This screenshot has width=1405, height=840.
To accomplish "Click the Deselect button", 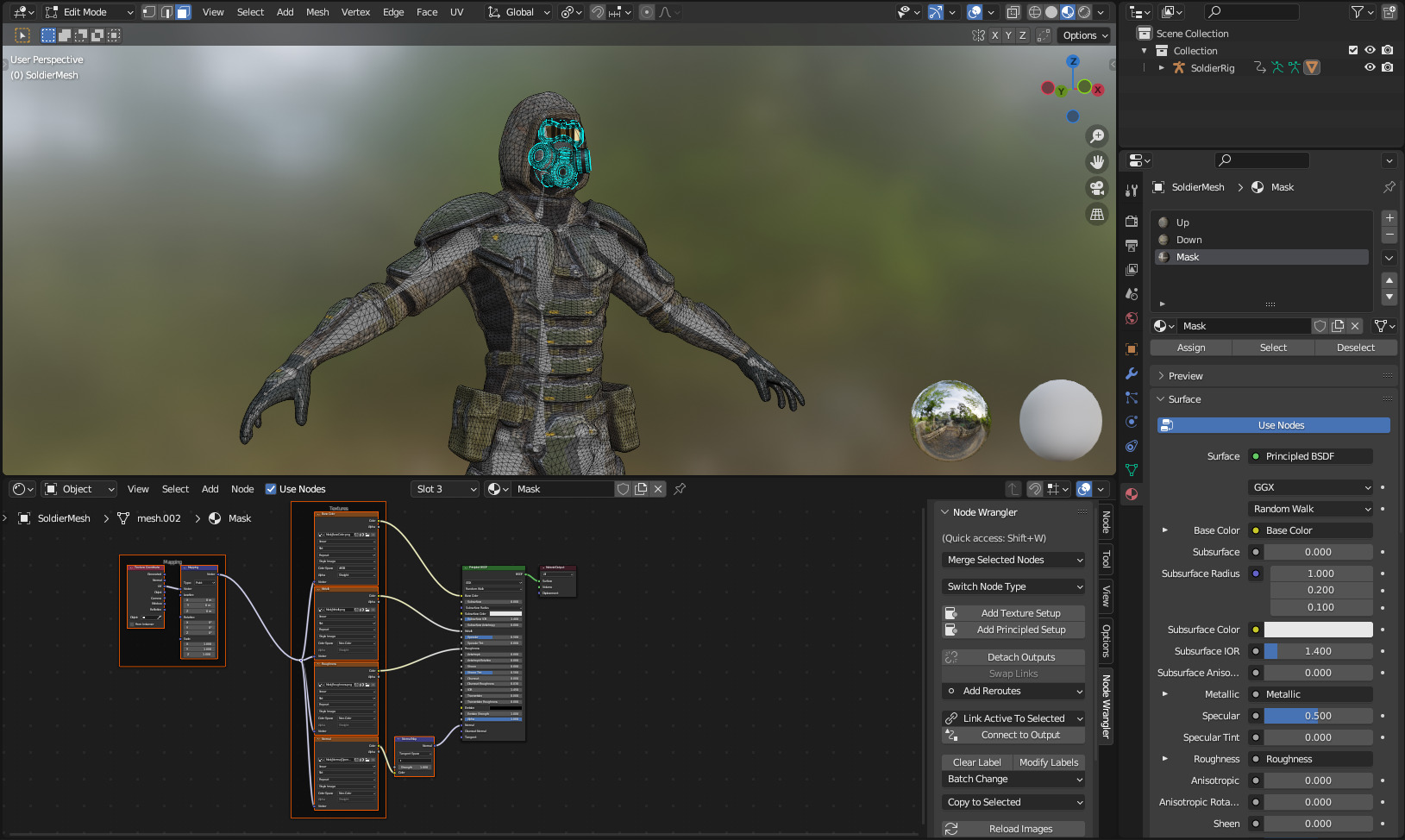I will click(x=1356, y=348).
